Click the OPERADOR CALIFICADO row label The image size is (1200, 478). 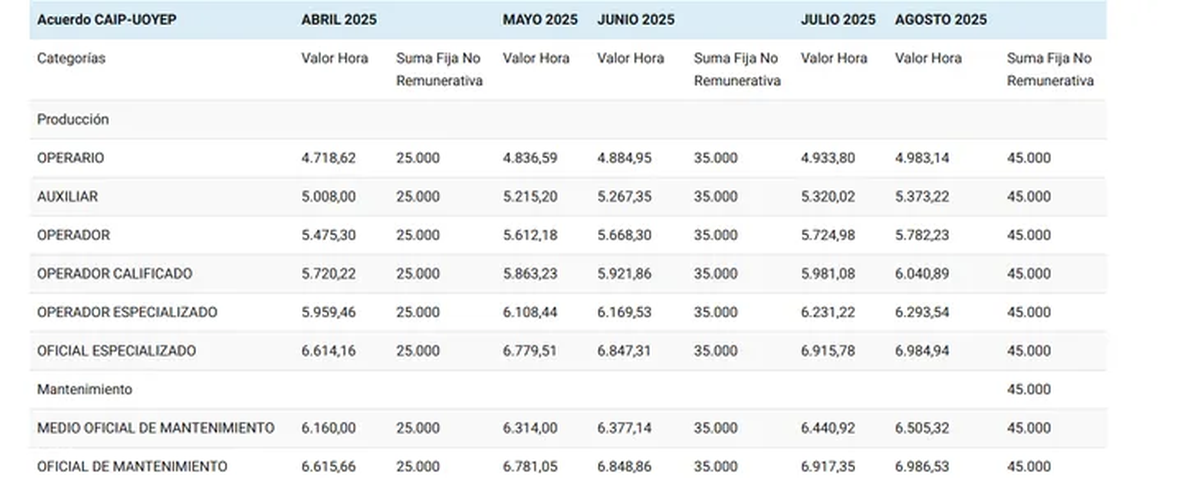tap(115, 274)
